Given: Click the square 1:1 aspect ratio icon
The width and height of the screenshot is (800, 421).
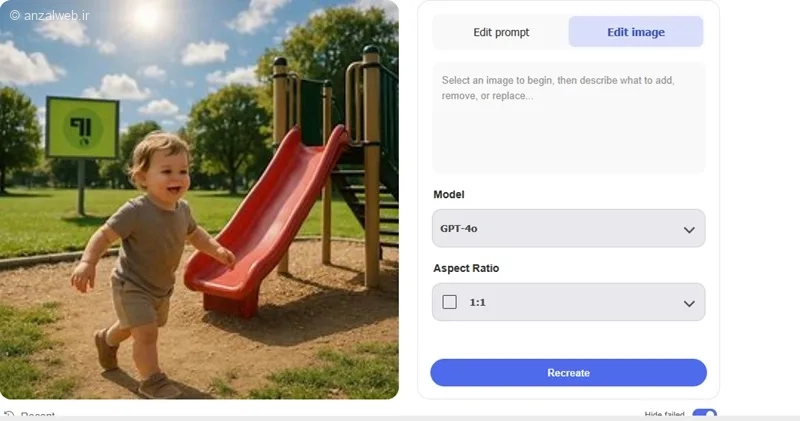Looking at the screenshot, I should click(x=449, y=302).
